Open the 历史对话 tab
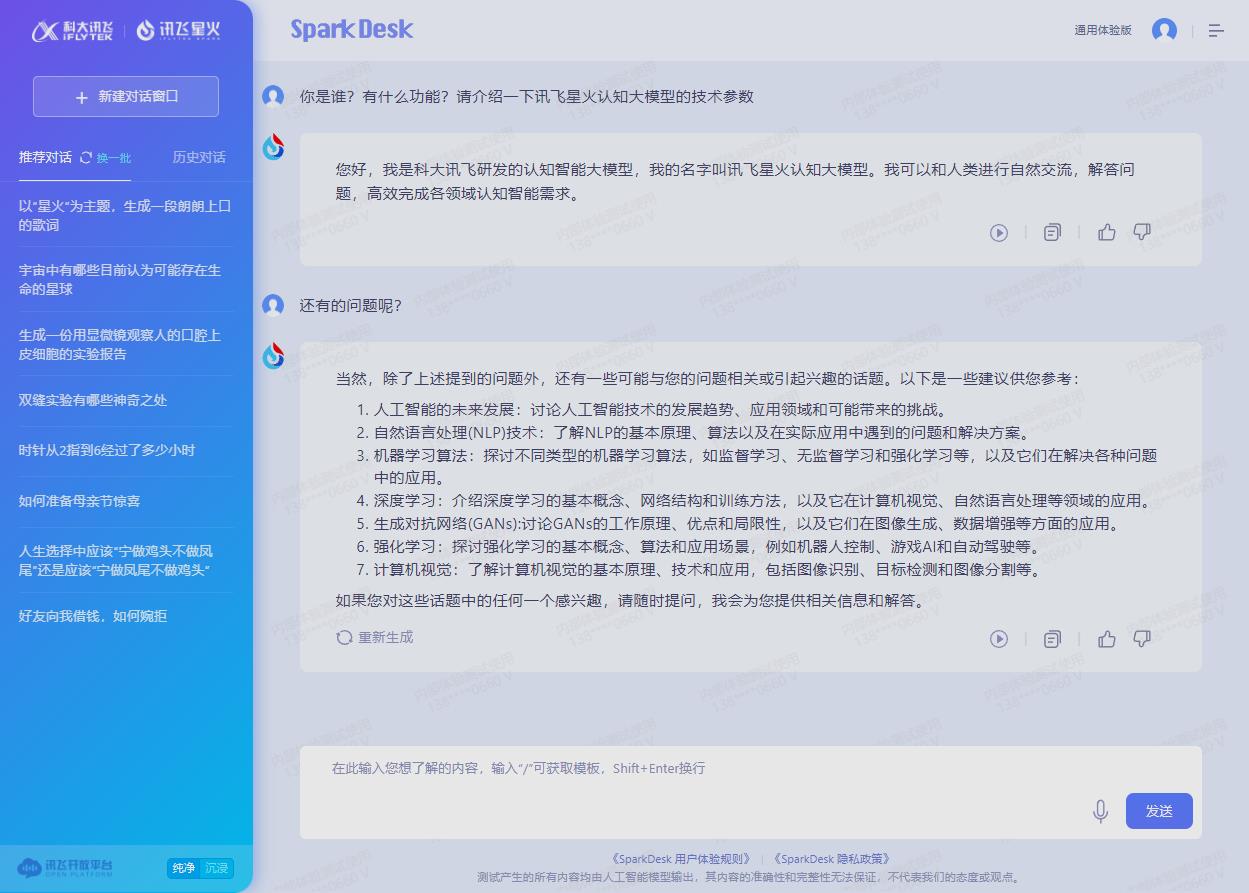 (x=199, y=157)
